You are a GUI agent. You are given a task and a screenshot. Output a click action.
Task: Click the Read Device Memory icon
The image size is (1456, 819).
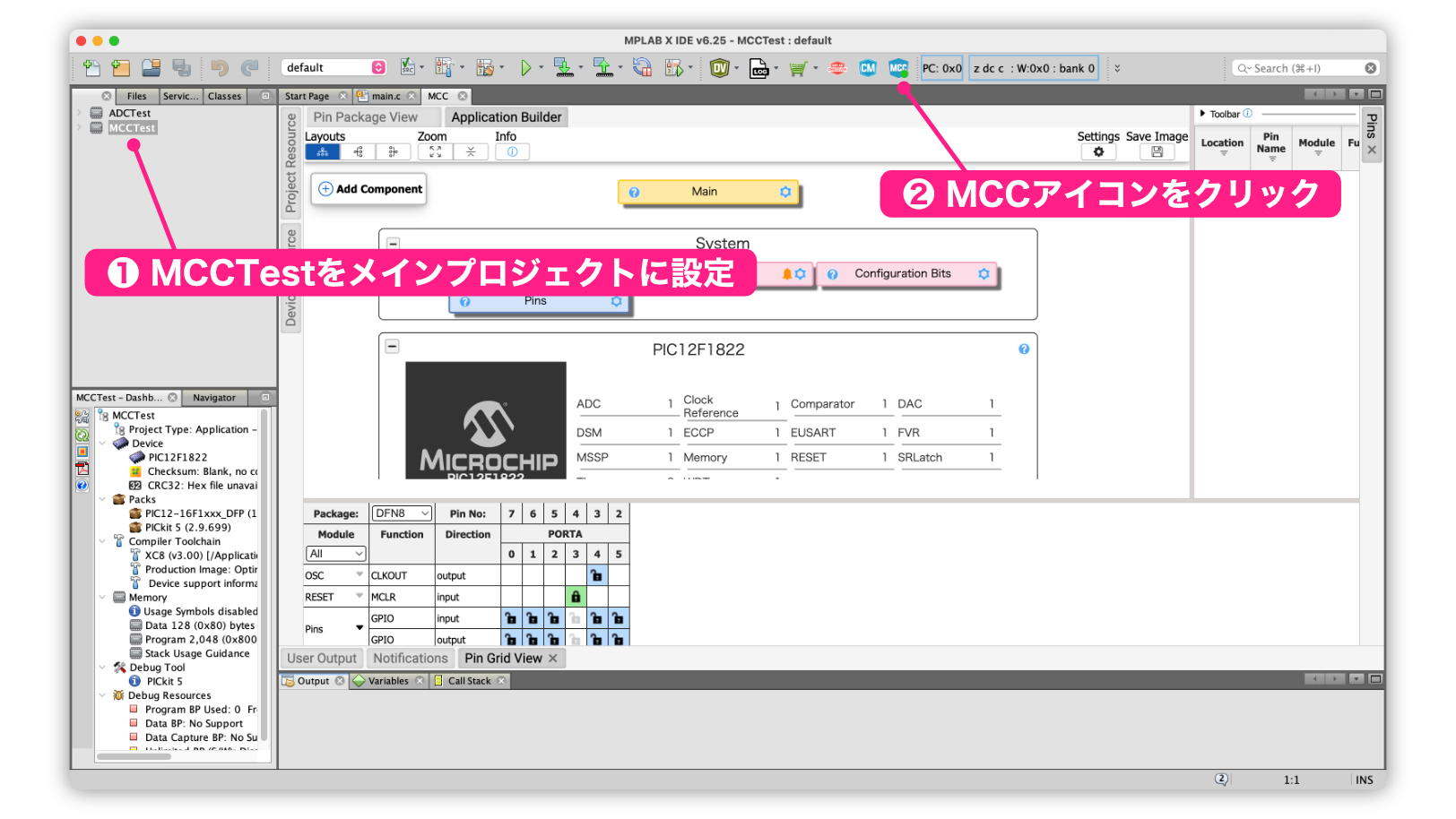click(602, 68)
